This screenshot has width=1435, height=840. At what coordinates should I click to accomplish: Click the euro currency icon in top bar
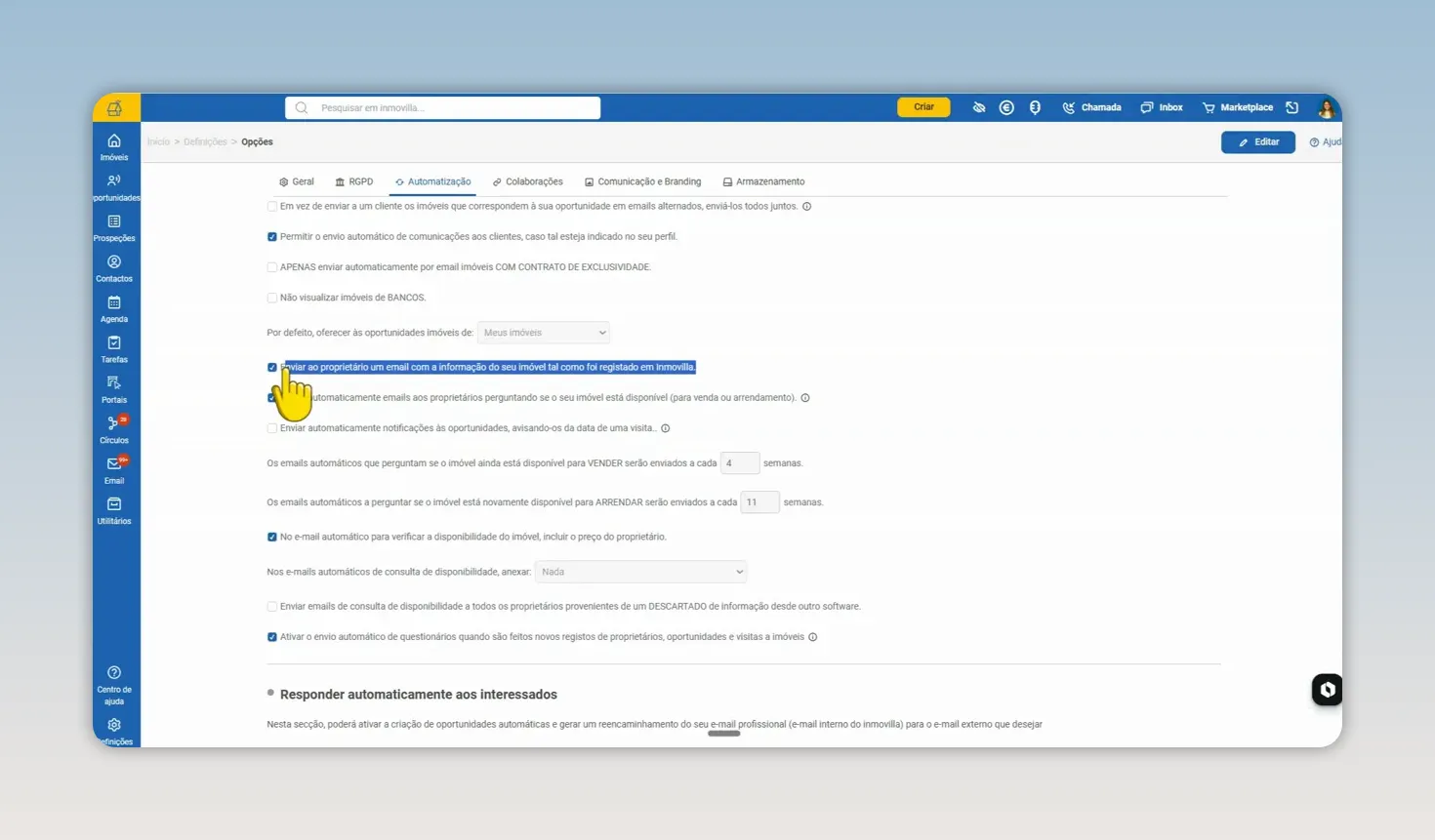(1006, 107)
